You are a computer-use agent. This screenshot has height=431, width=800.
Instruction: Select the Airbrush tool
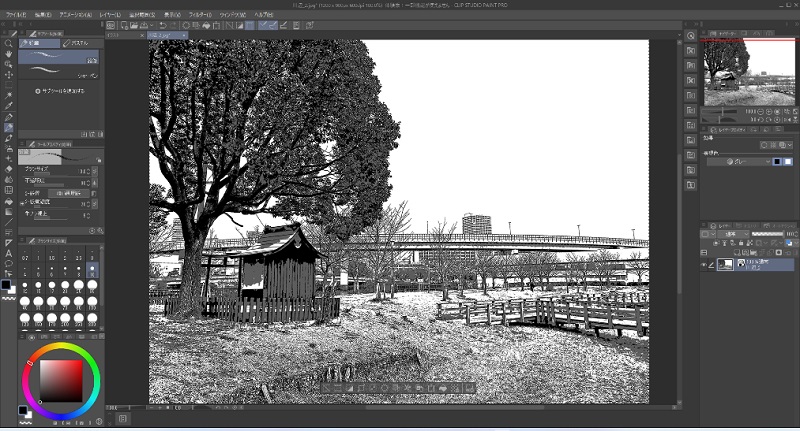click(x=9, y=148)
